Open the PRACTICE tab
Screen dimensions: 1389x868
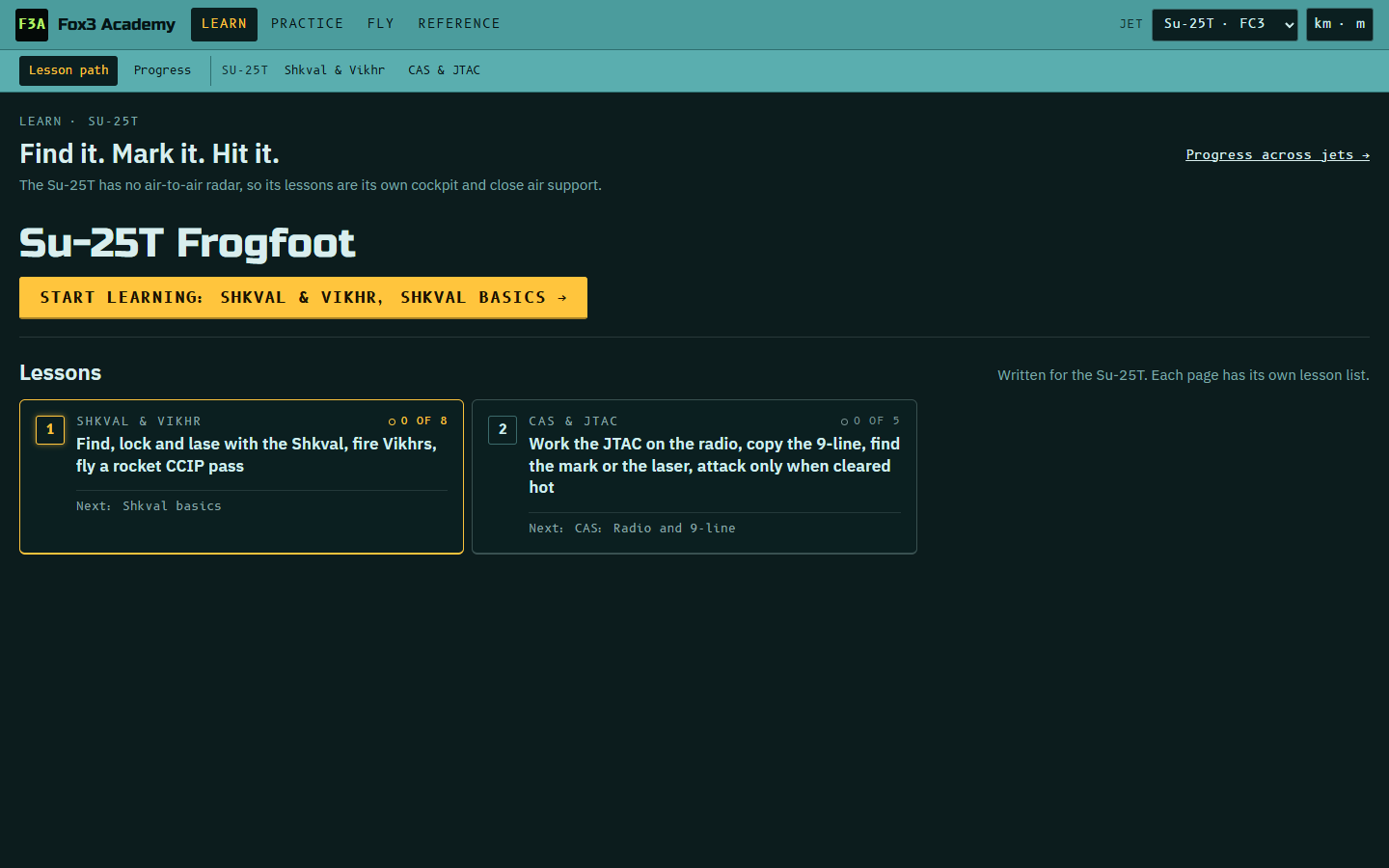[x=307, y=24]
